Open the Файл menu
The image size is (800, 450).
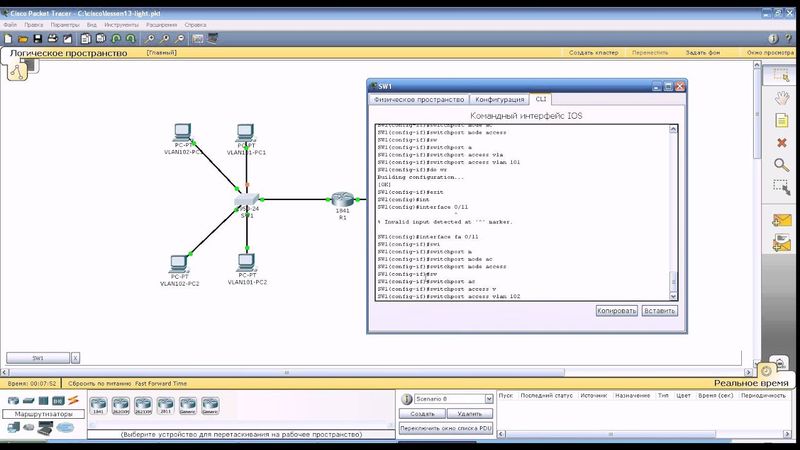pyautogui.click(x=10, y=24)
